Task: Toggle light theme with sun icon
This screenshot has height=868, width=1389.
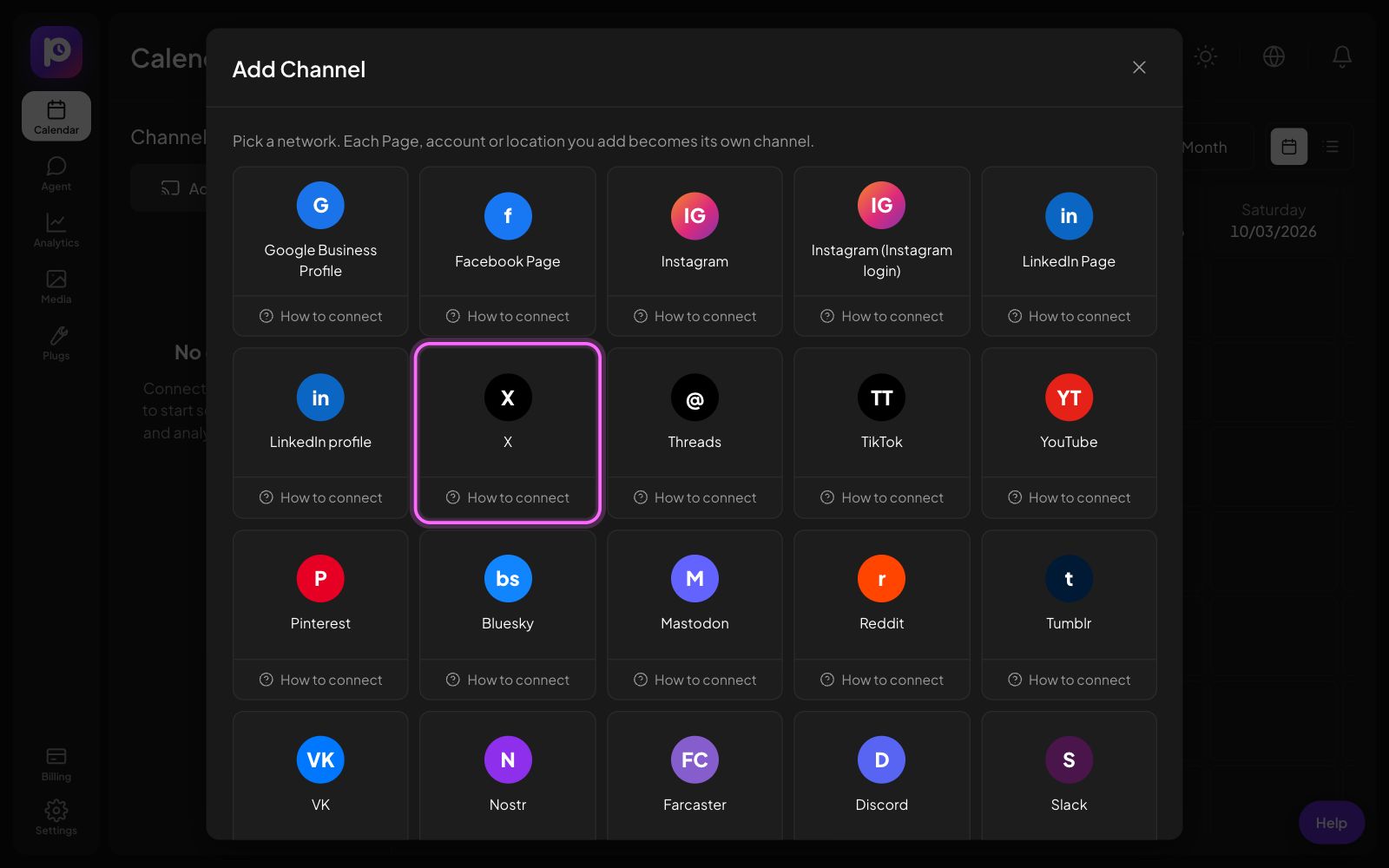Action: (x=1206, y=56)
